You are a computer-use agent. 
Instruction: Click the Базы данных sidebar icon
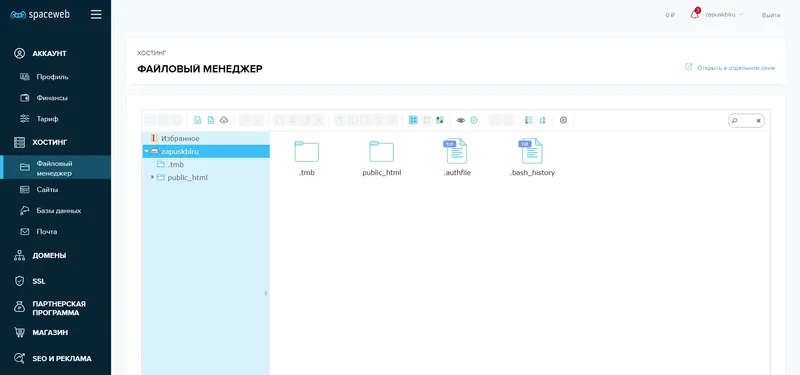pos(24,211)
